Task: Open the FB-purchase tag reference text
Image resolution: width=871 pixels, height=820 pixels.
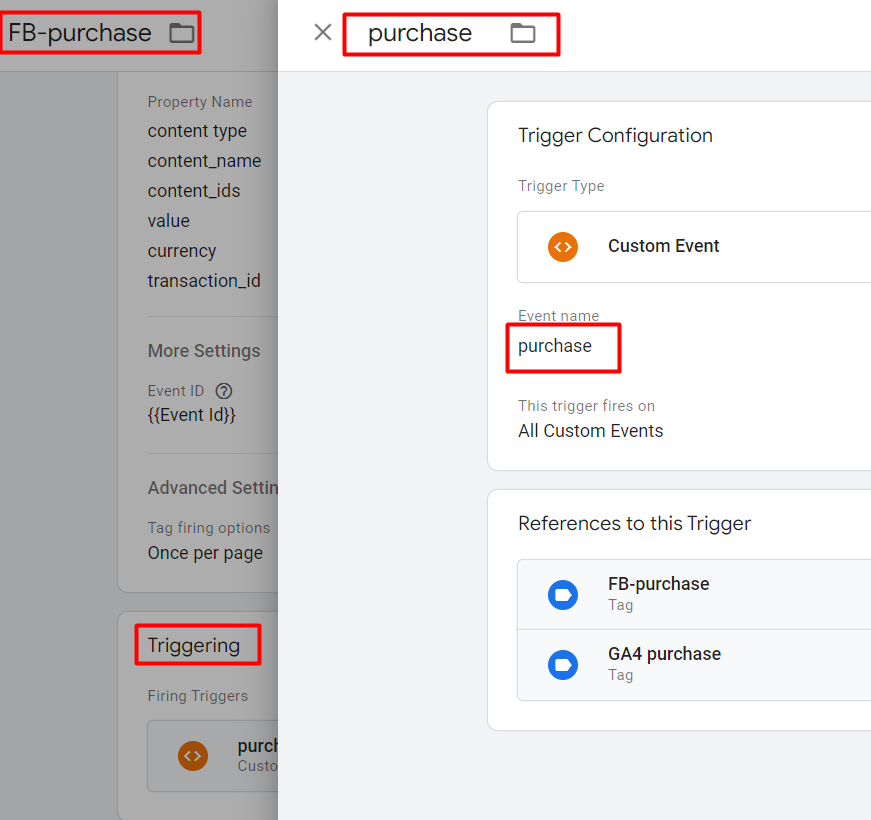Action: point(658,584)
